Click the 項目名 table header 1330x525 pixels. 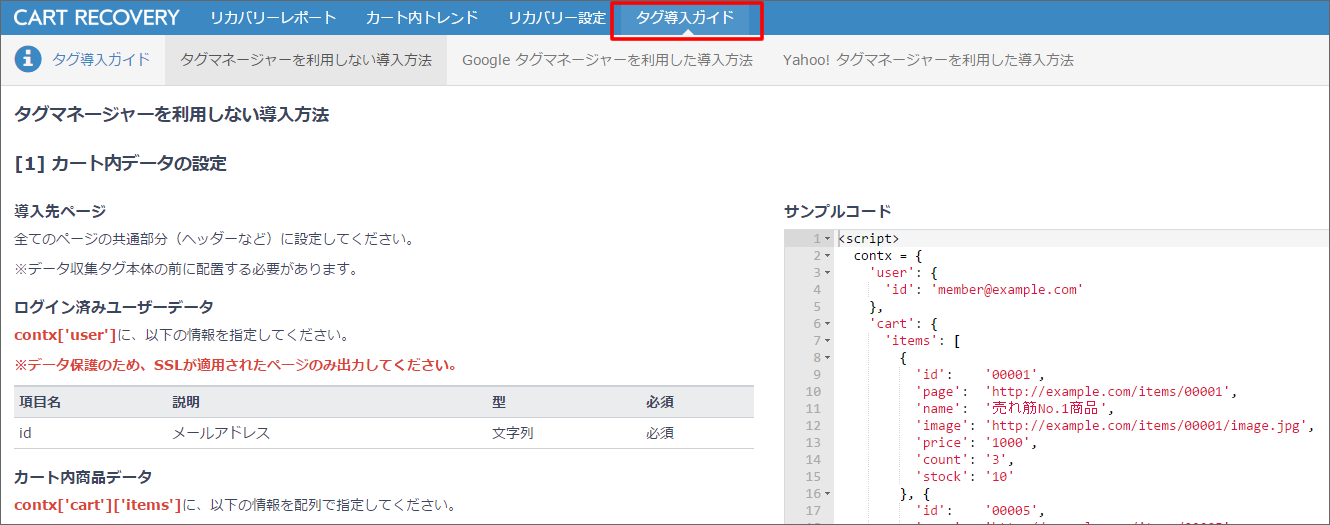(x=41, y=402)
